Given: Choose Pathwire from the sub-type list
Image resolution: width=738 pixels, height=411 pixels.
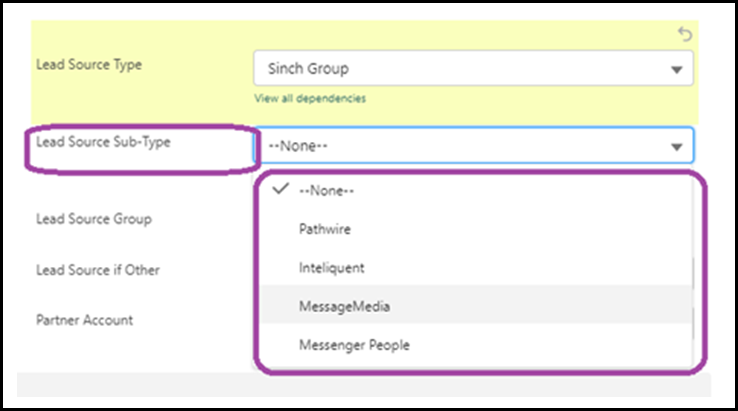Looking at the screenshot, I should [476, 229].
